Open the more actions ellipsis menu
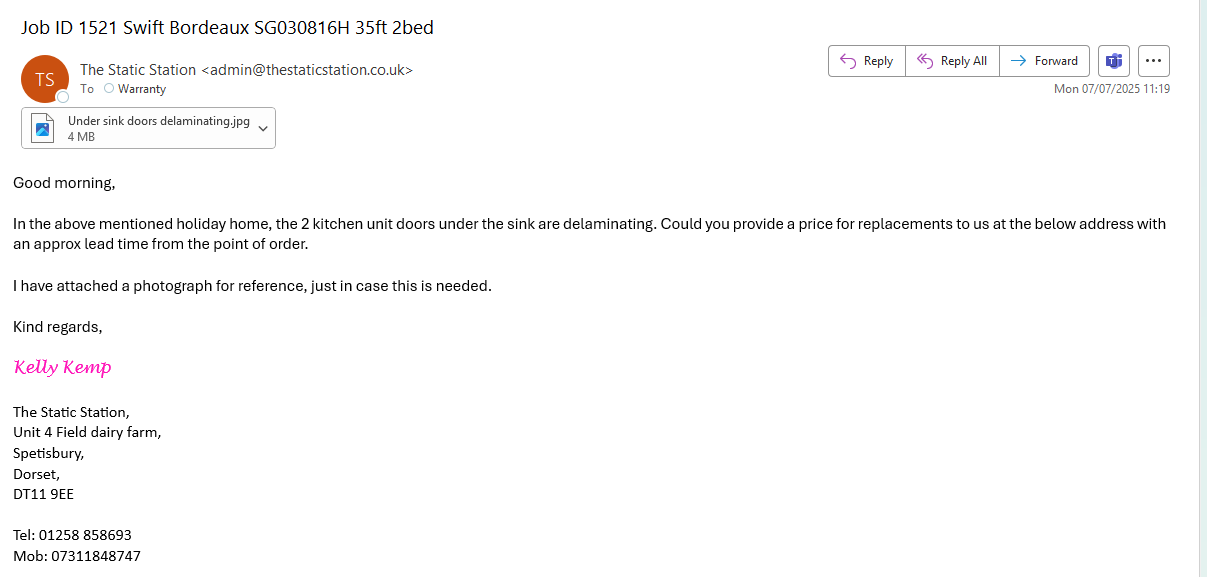The image size is (1207, 577). 1153,61
